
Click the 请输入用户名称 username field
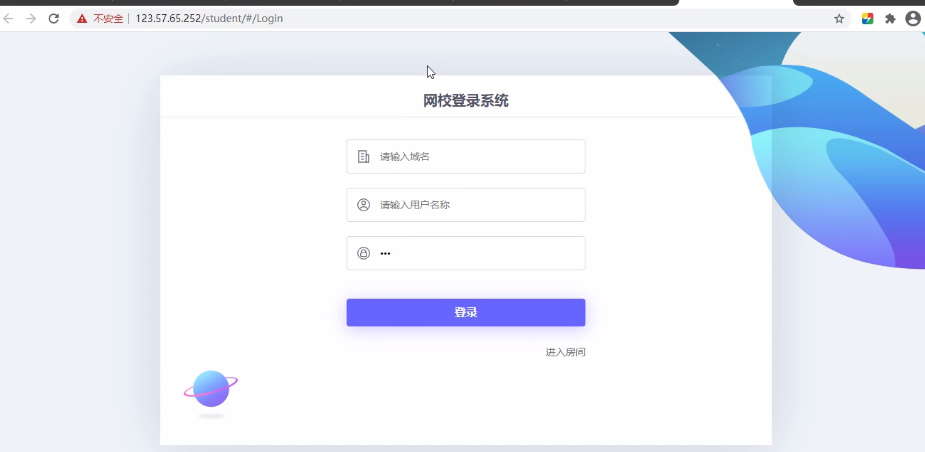(475, 205)
